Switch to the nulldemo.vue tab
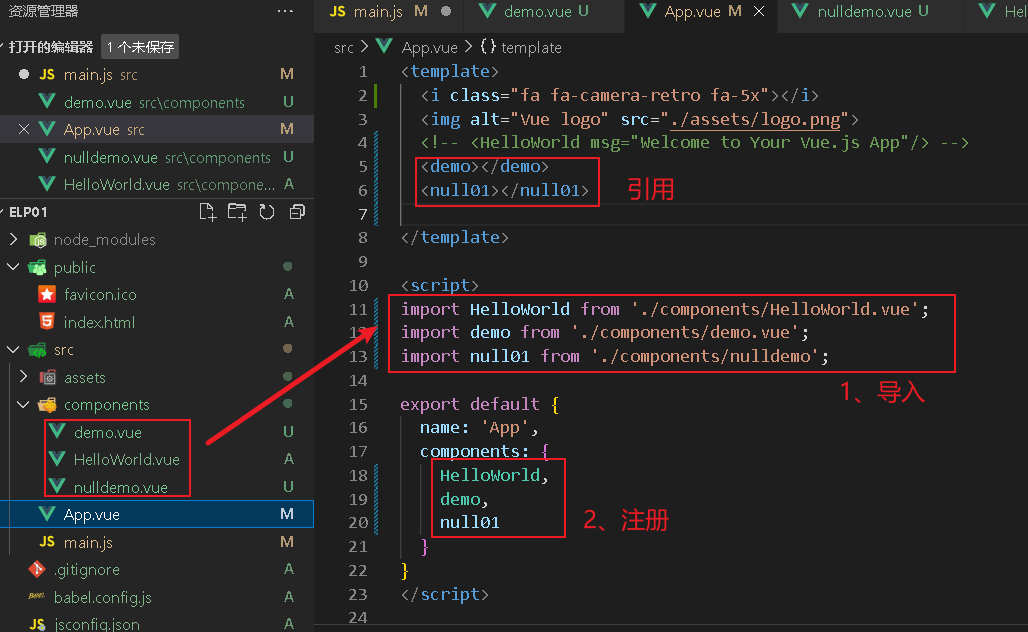 [x=862, y=12]
